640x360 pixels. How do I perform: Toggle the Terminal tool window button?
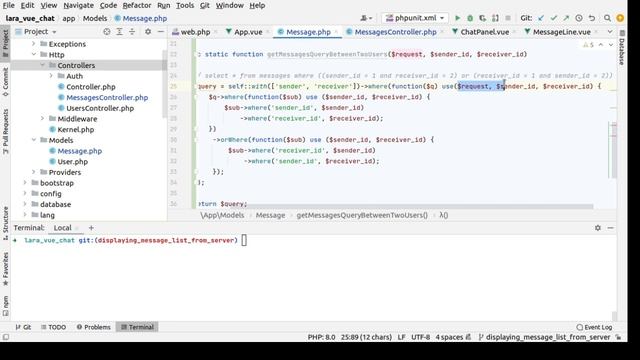[138, 327]
